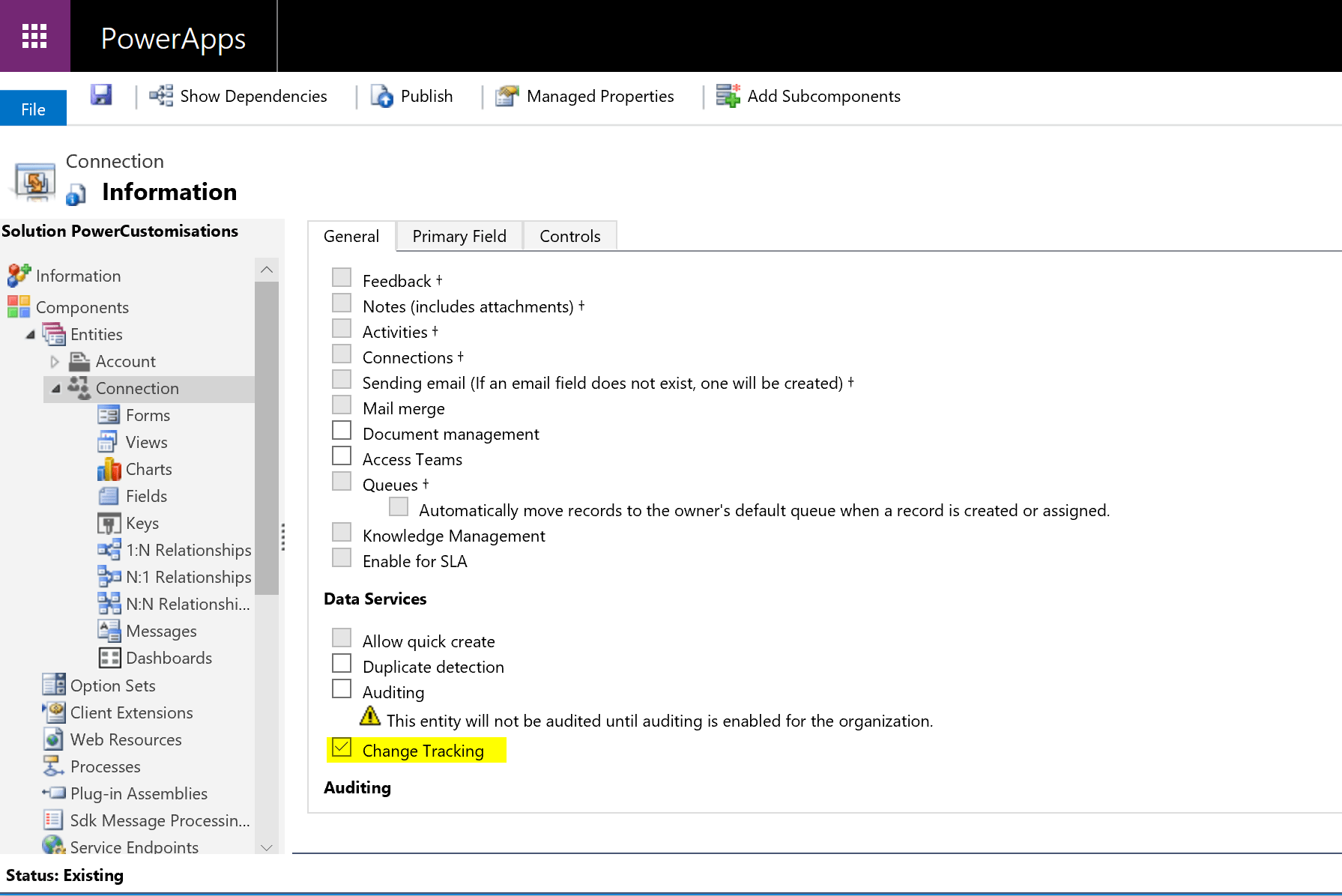Collapse the Entities tree node
The height and width of the screenshot is (896, 1342).
point(31,335)
